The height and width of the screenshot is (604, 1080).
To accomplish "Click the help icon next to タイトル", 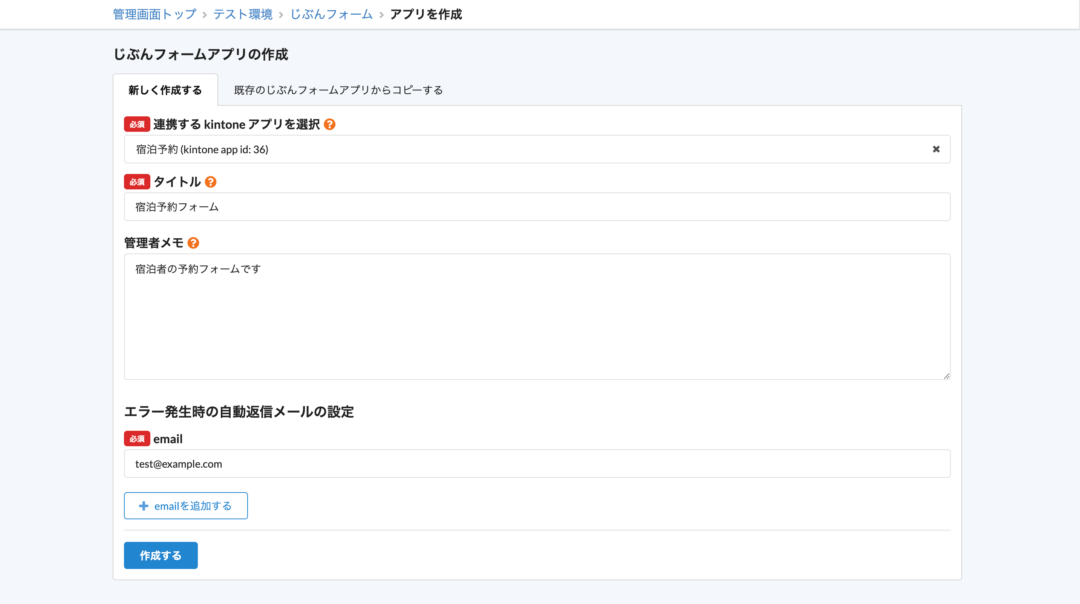I will tap(210, 182).
